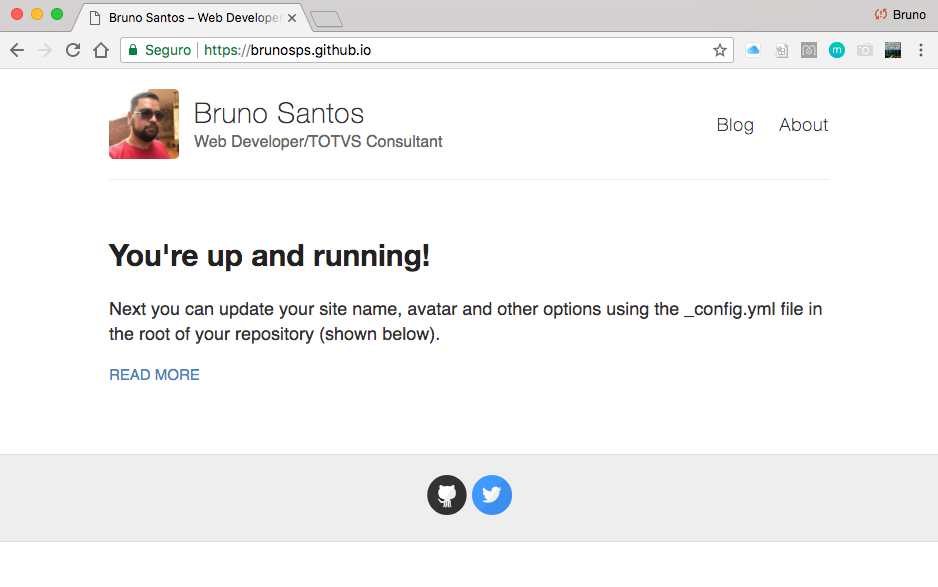938x587 pixels.
Task: Reload the current page
Action: coord(72,50)
